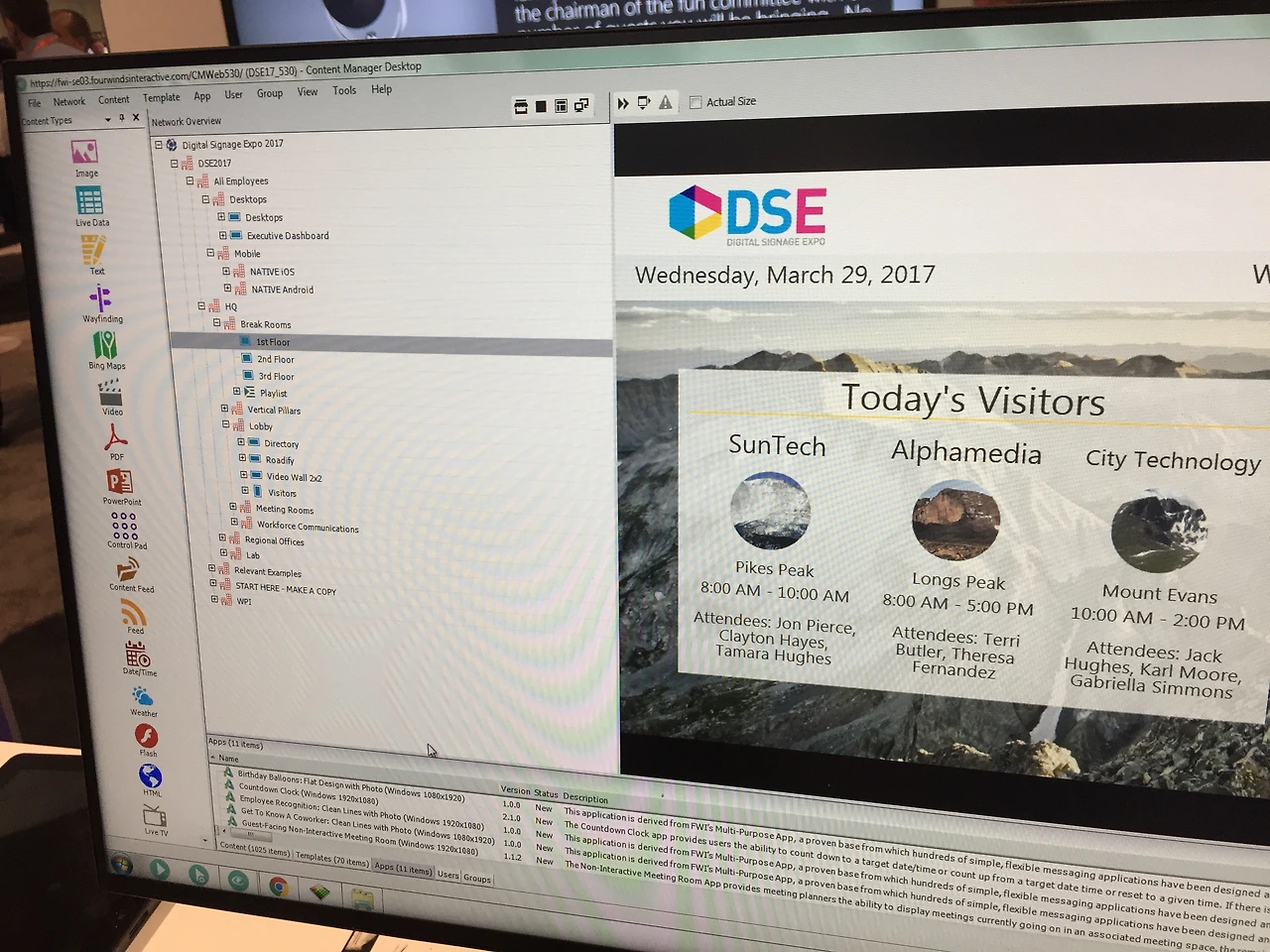This screenshot has height=952, width=1270.
Task: Open the Template menu
Action: click(161, 97)
